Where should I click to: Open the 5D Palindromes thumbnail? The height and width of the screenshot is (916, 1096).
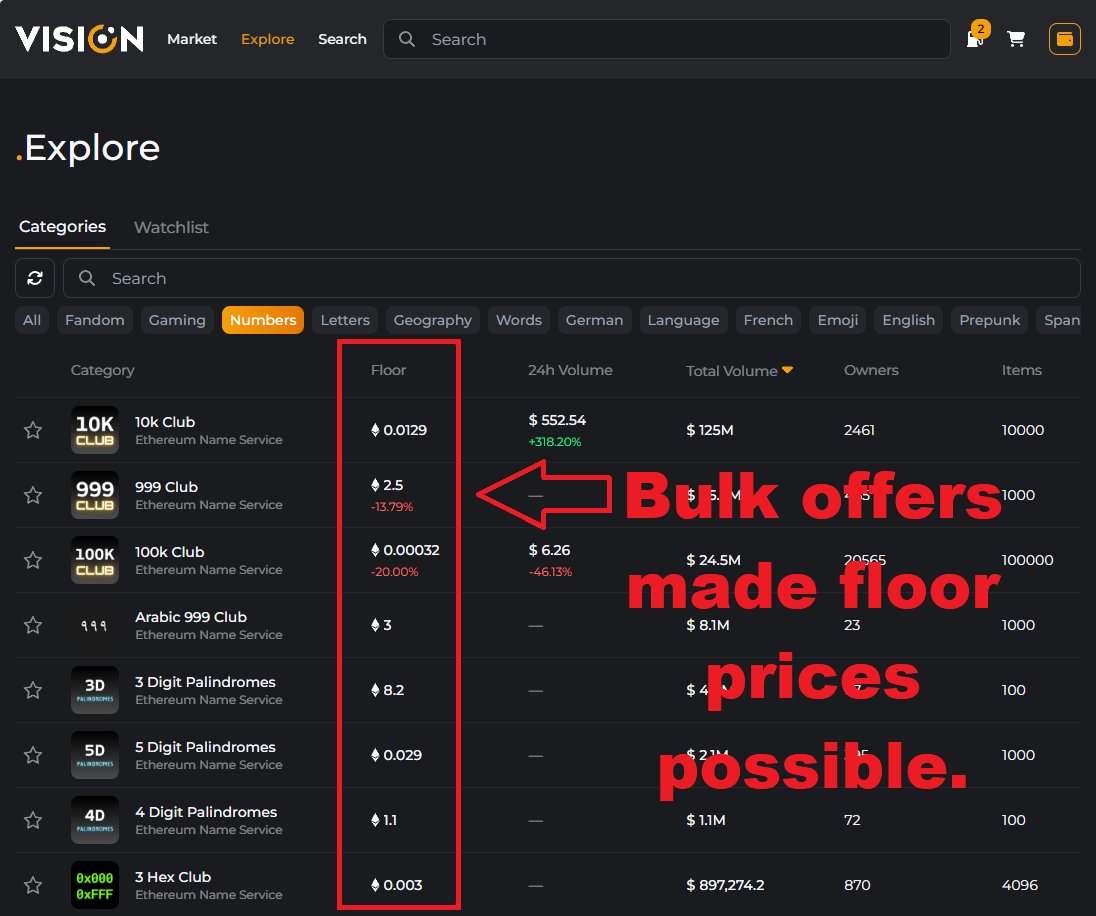point(95,755)
